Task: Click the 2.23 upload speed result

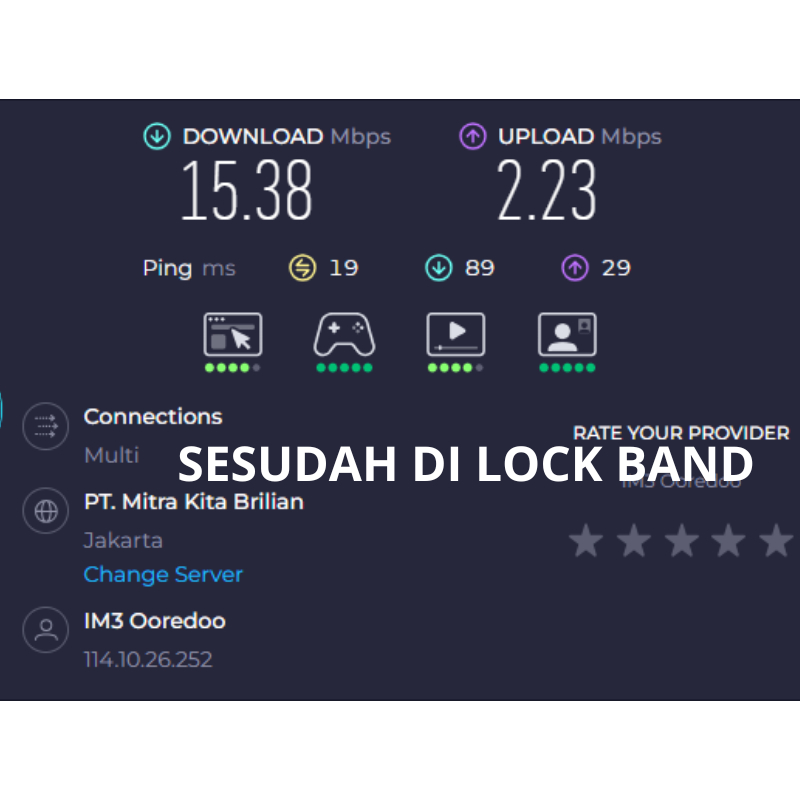Action: tap(548, 191)
